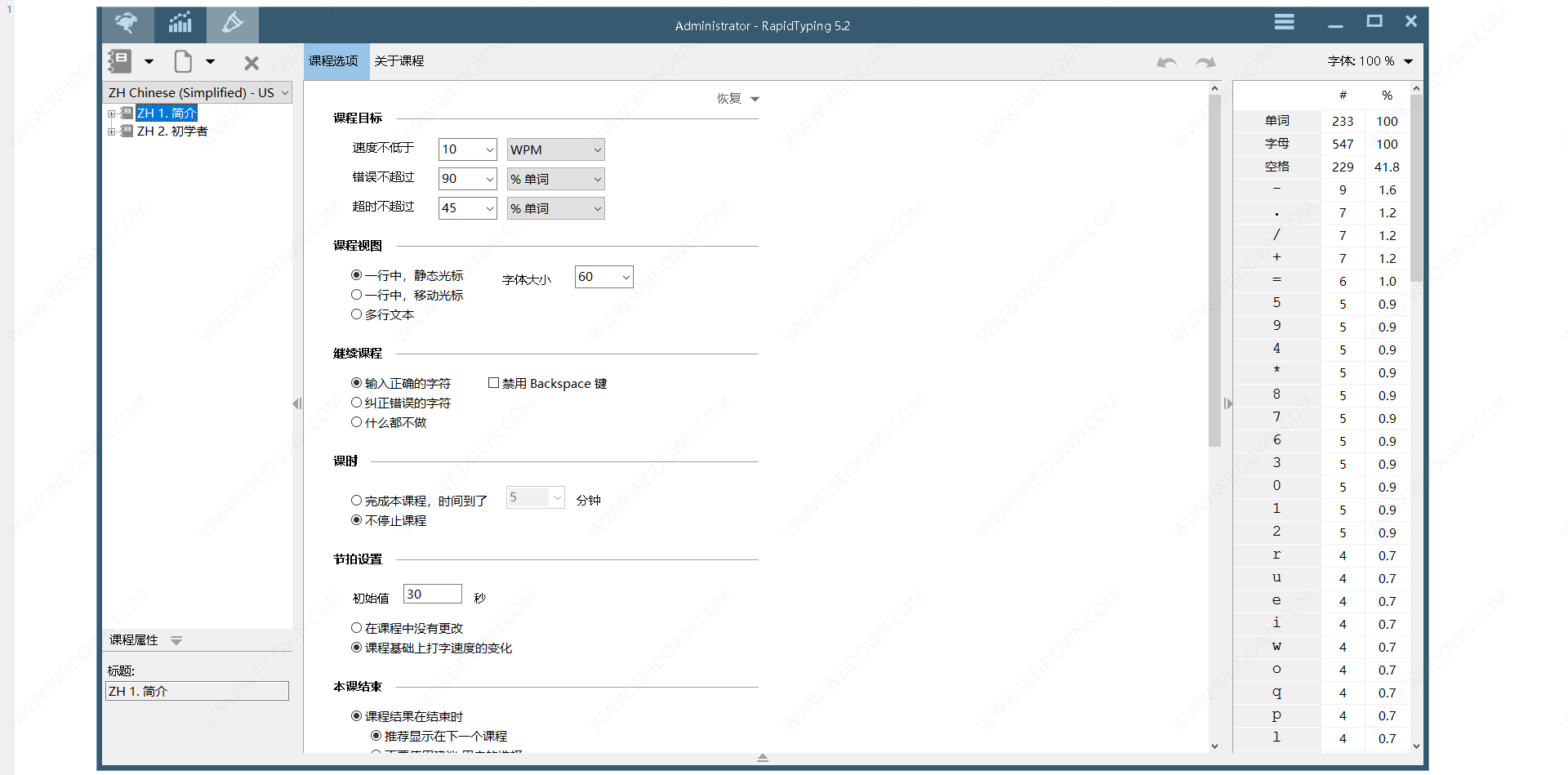Open the statistics chart icon
Image resolution: width=1568 pixels, height=775 pixels.
point(180,24)
